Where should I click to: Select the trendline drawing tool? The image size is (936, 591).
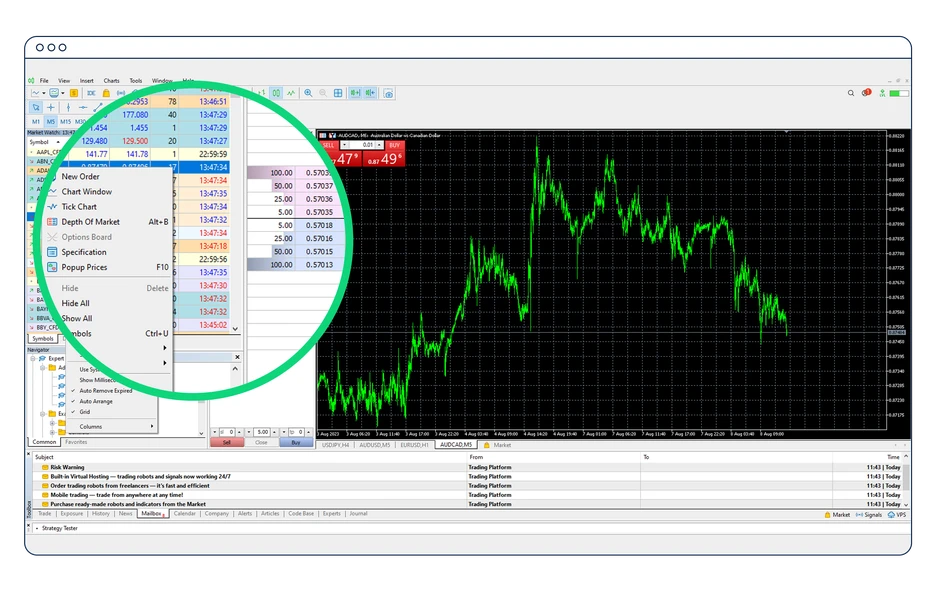click(x=97, y=107)
